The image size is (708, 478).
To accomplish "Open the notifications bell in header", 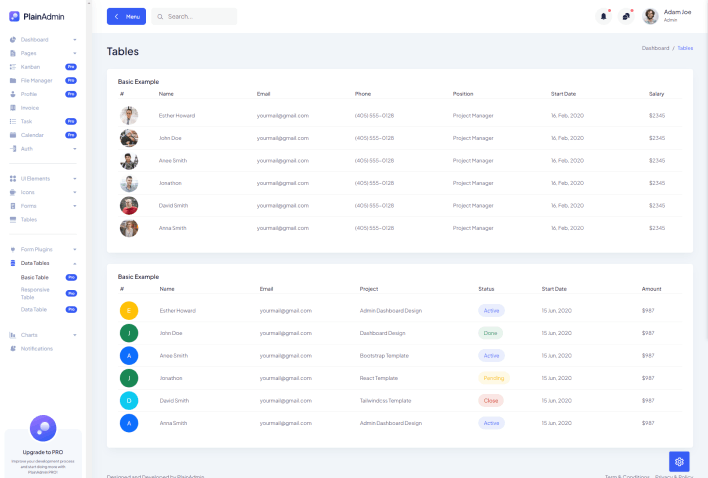I will tap(603, 16).
